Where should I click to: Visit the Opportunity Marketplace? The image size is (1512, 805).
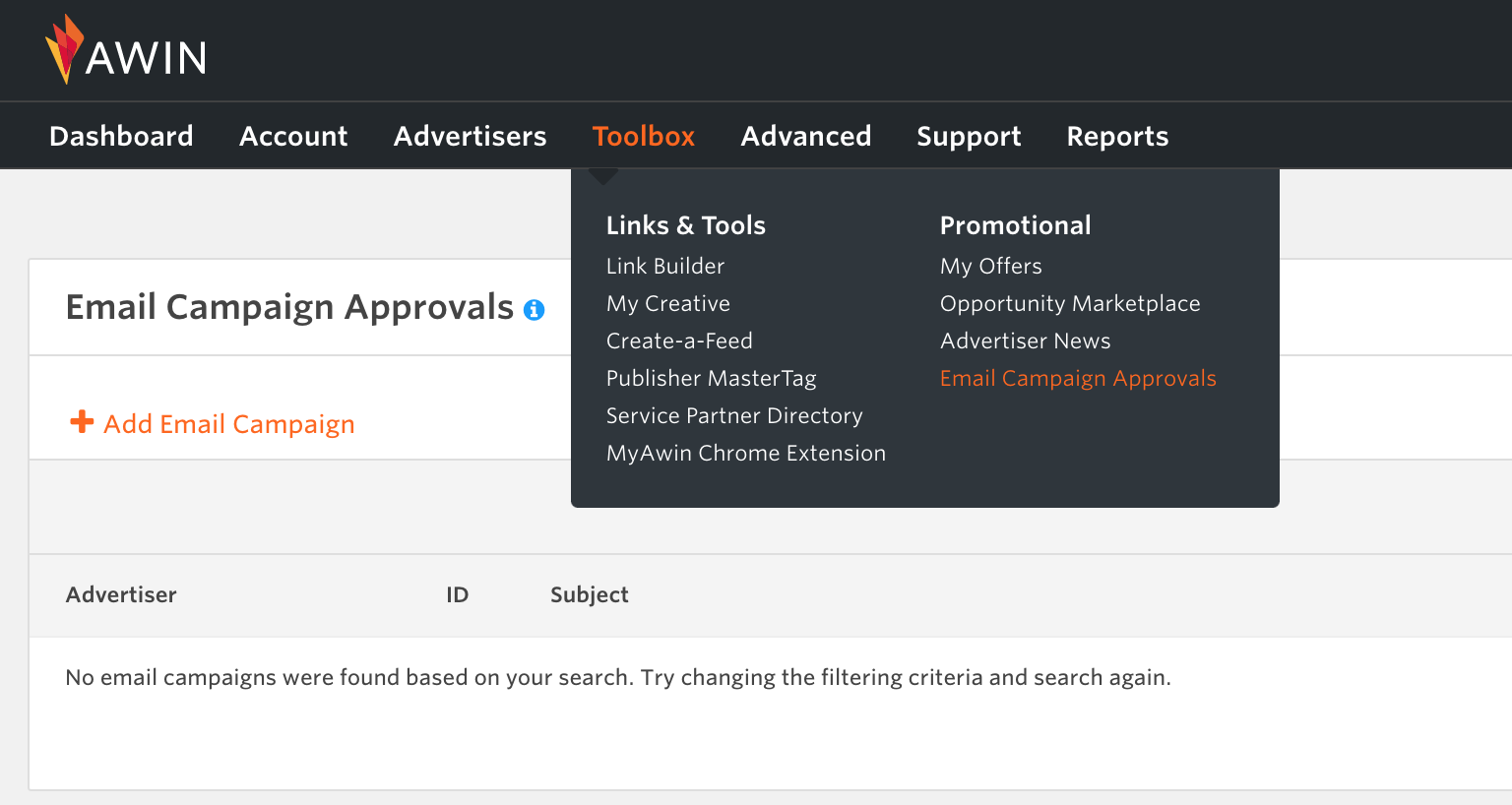(x=1070, y=303)
